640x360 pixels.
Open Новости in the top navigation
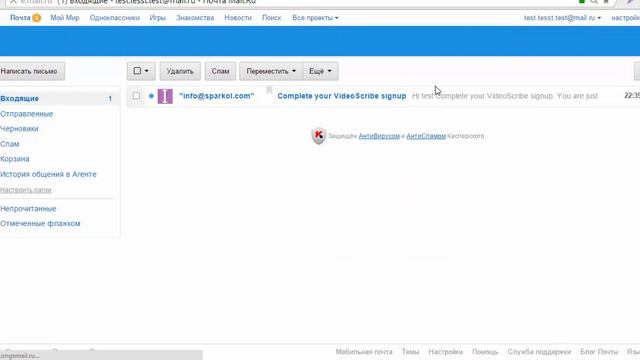(238, 18)
